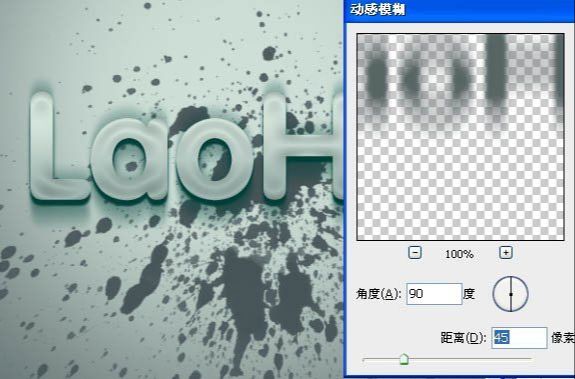
Task: Click the 距离(D): label
Action: coord(464,338)
